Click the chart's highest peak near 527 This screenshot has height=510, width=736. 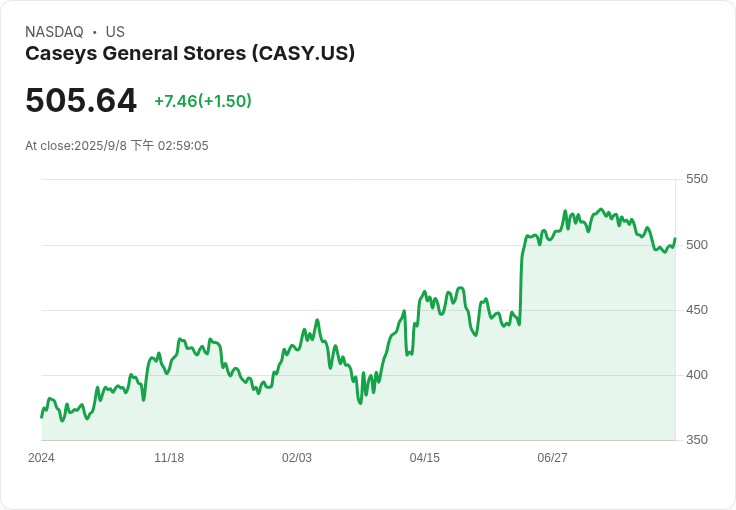pos(600,209)
